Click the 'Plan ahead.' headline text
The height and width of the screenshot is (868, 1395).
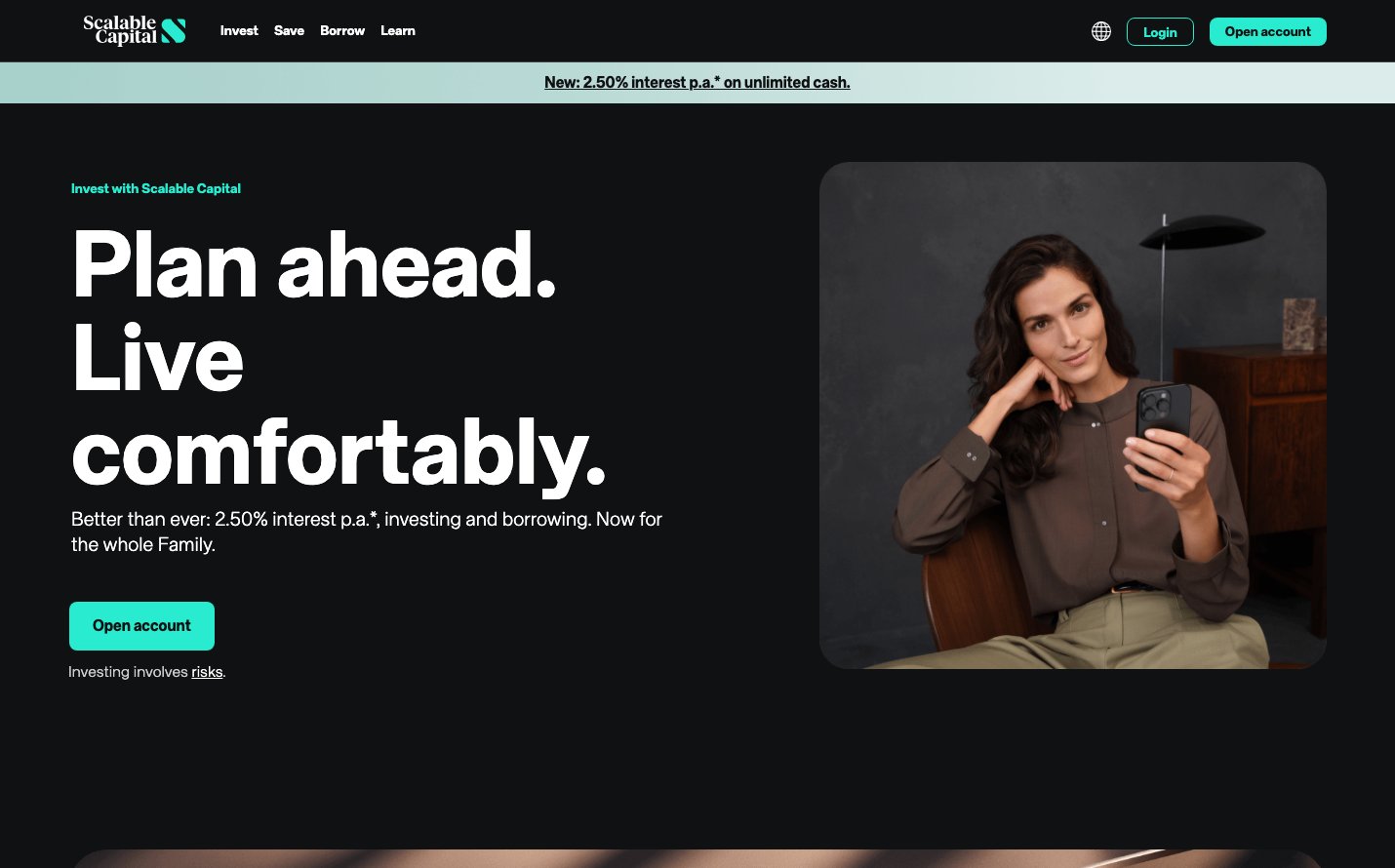pyautogui.click(x=313, y=265)
